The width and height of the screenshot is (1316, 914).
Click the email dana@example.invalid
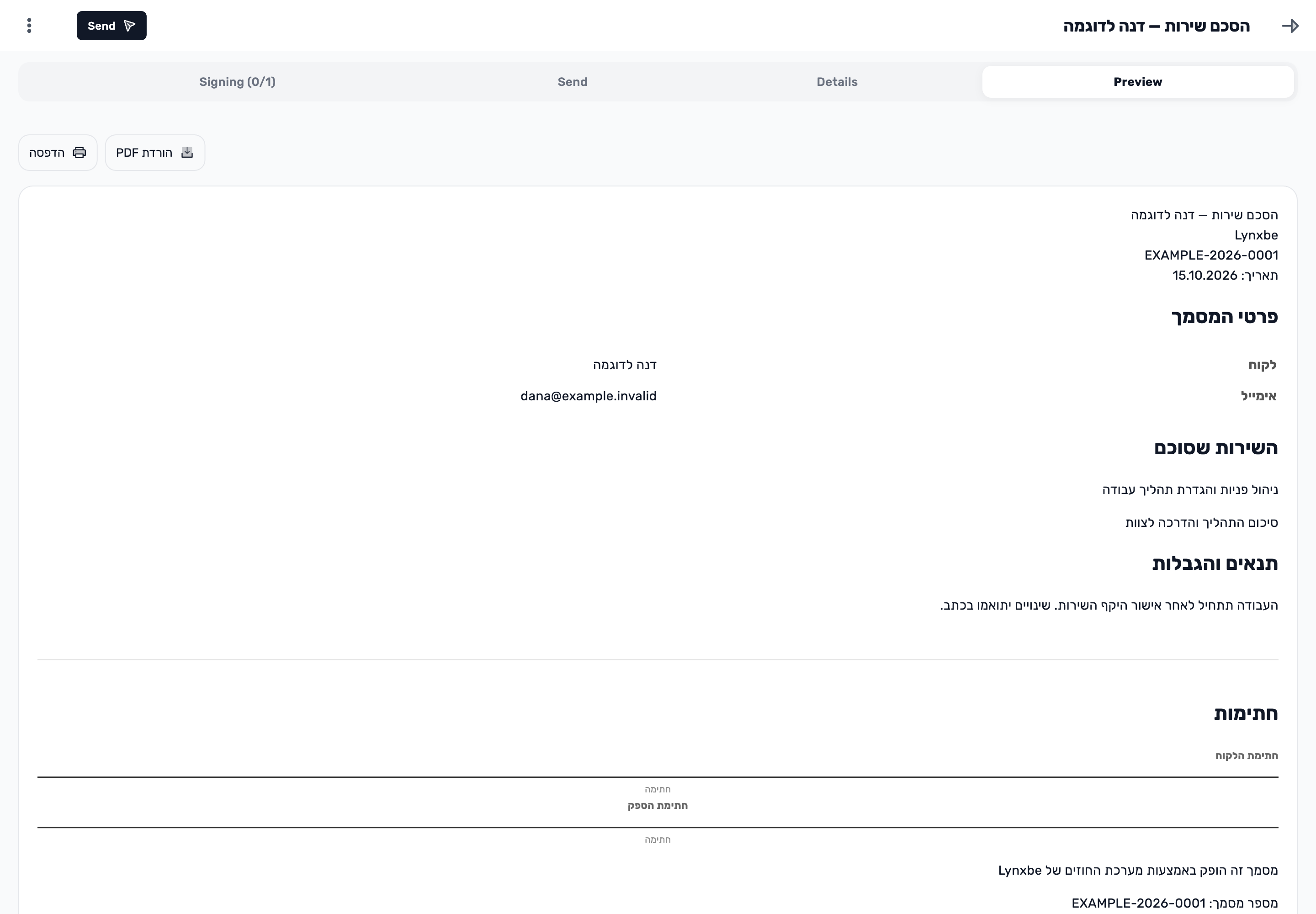pyautogui.click(x=588, y=396)
